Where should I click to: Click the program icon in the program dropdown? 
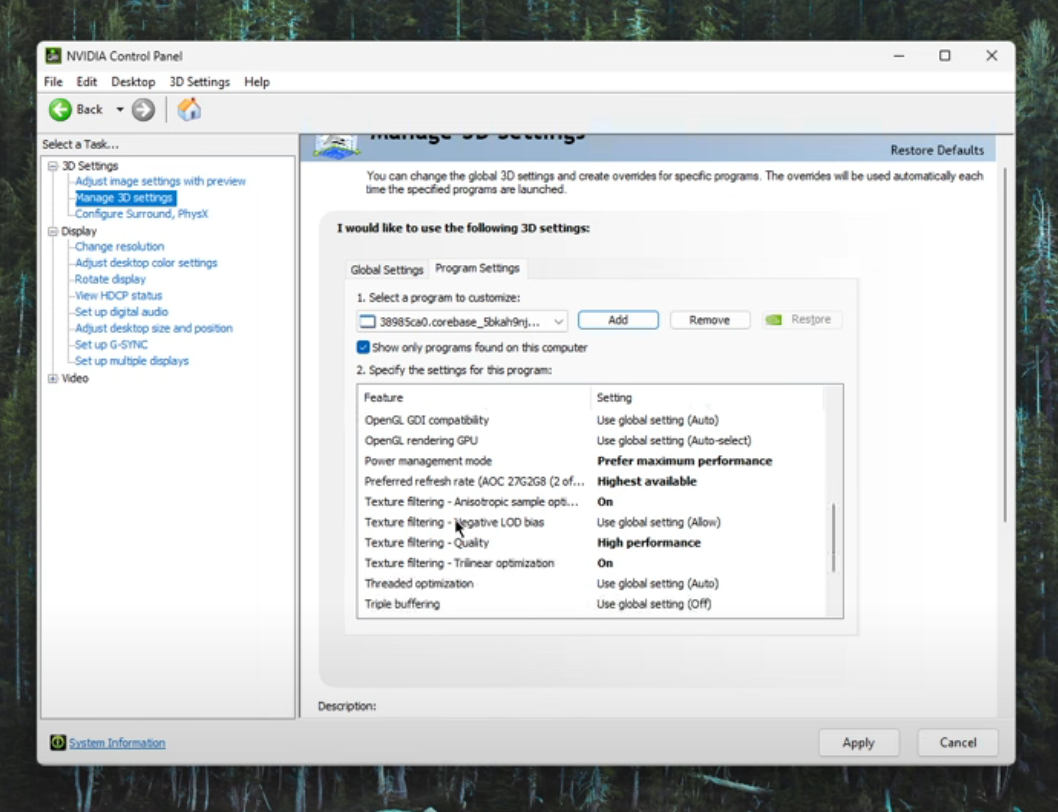tap(367, 321)
